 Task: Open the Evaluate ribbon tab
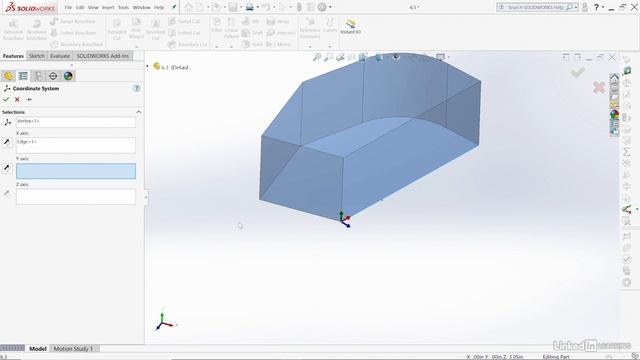[x=60, y=56]
